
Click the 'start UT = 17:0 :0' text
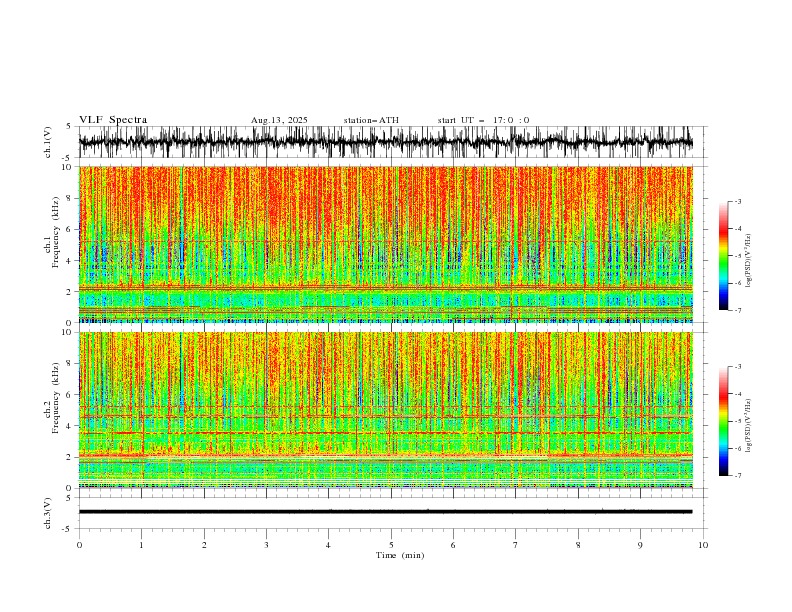pyautogui.click(x=483, y=120)
